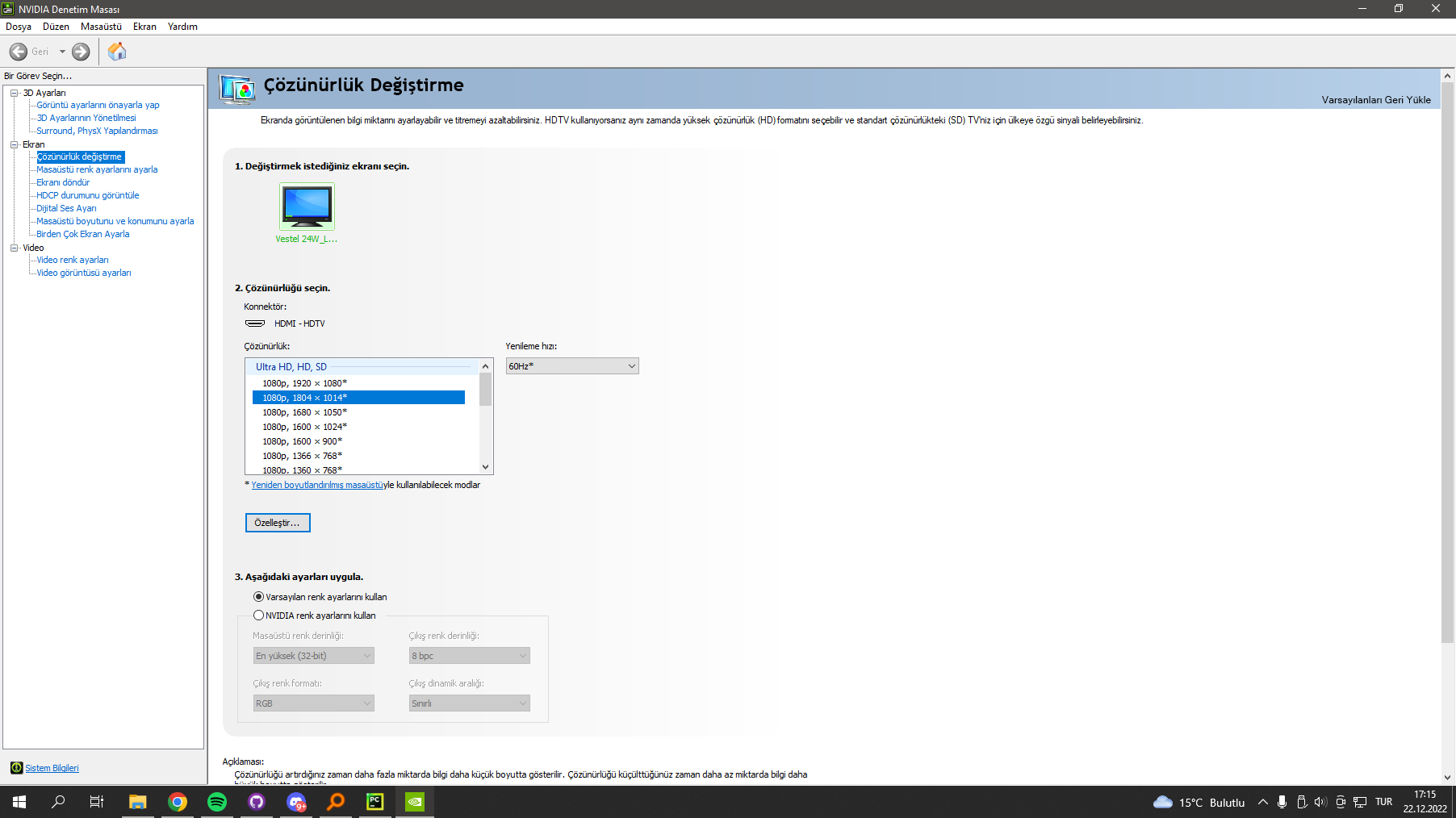Select resolution 1080p, 1366 × 768

pos(358,456)
